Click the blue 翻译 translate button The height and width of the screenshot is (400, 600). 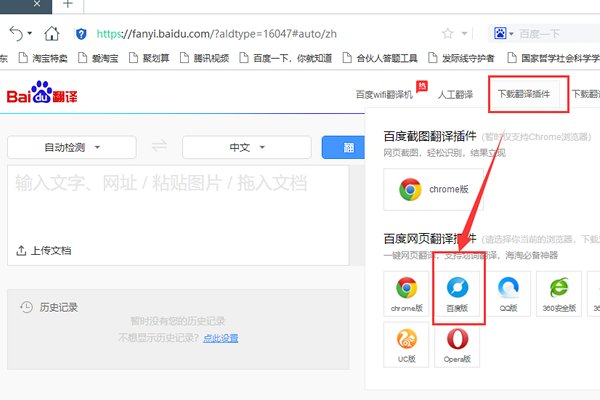pos(343,147)
